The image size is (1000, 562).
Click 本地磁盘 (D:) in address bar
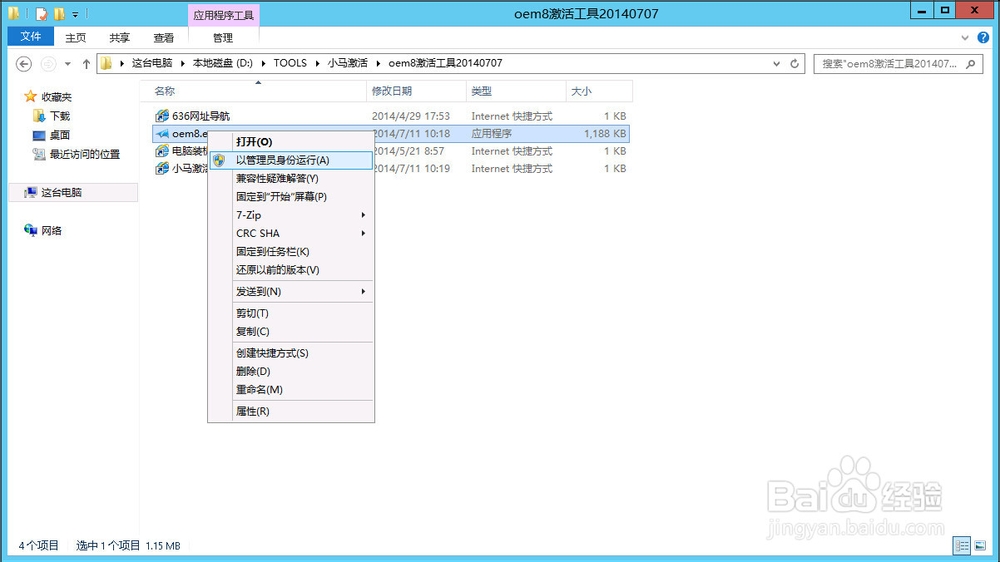click(223, 63)
